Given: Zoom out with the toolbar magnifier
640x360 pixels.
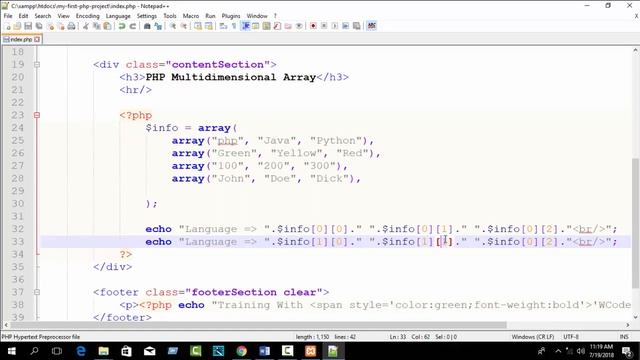Looking at the screenshot, I should pyautogui.click(x=184, y=26).
